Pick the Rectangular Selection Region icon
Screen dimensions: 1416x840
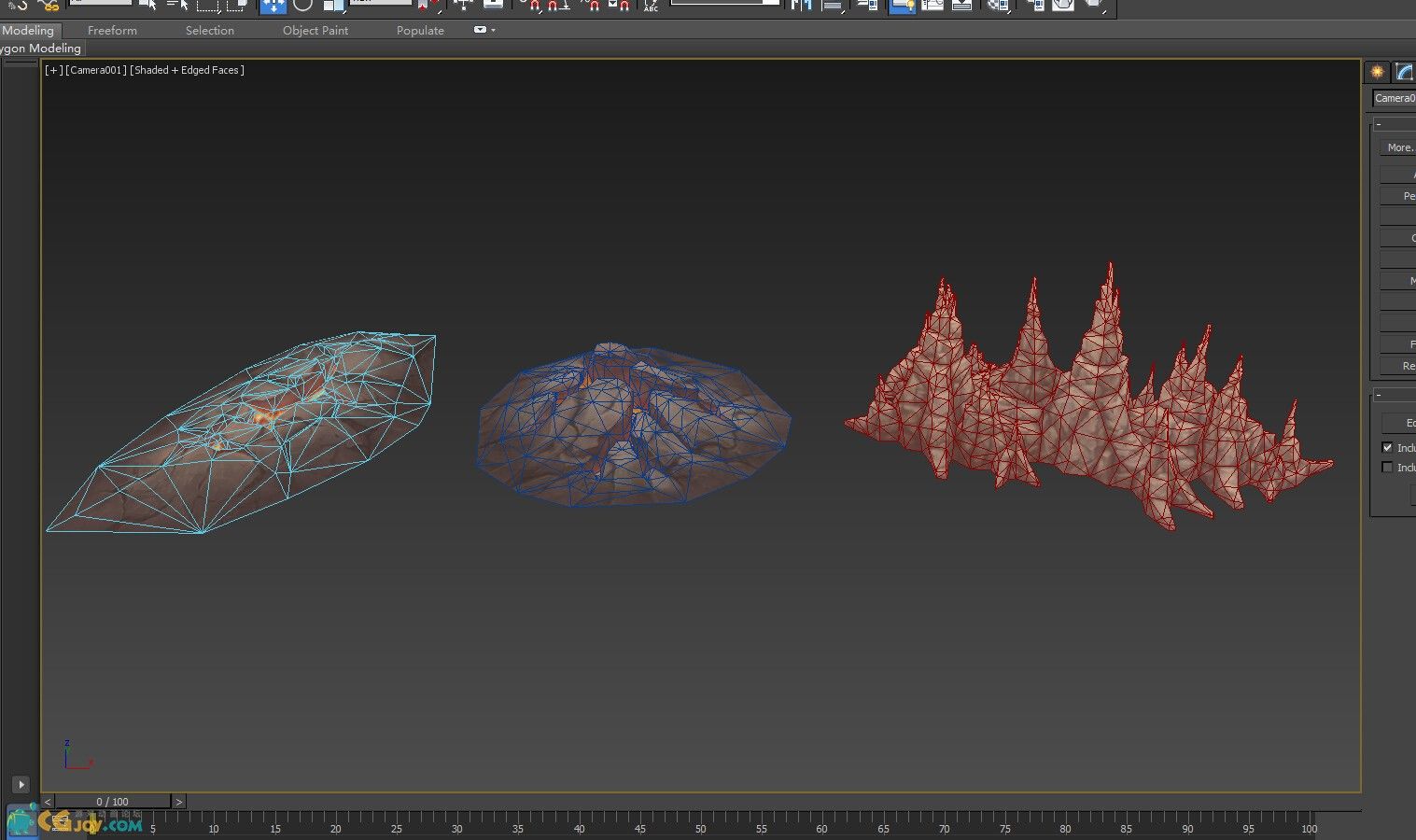tap(208, 5)
